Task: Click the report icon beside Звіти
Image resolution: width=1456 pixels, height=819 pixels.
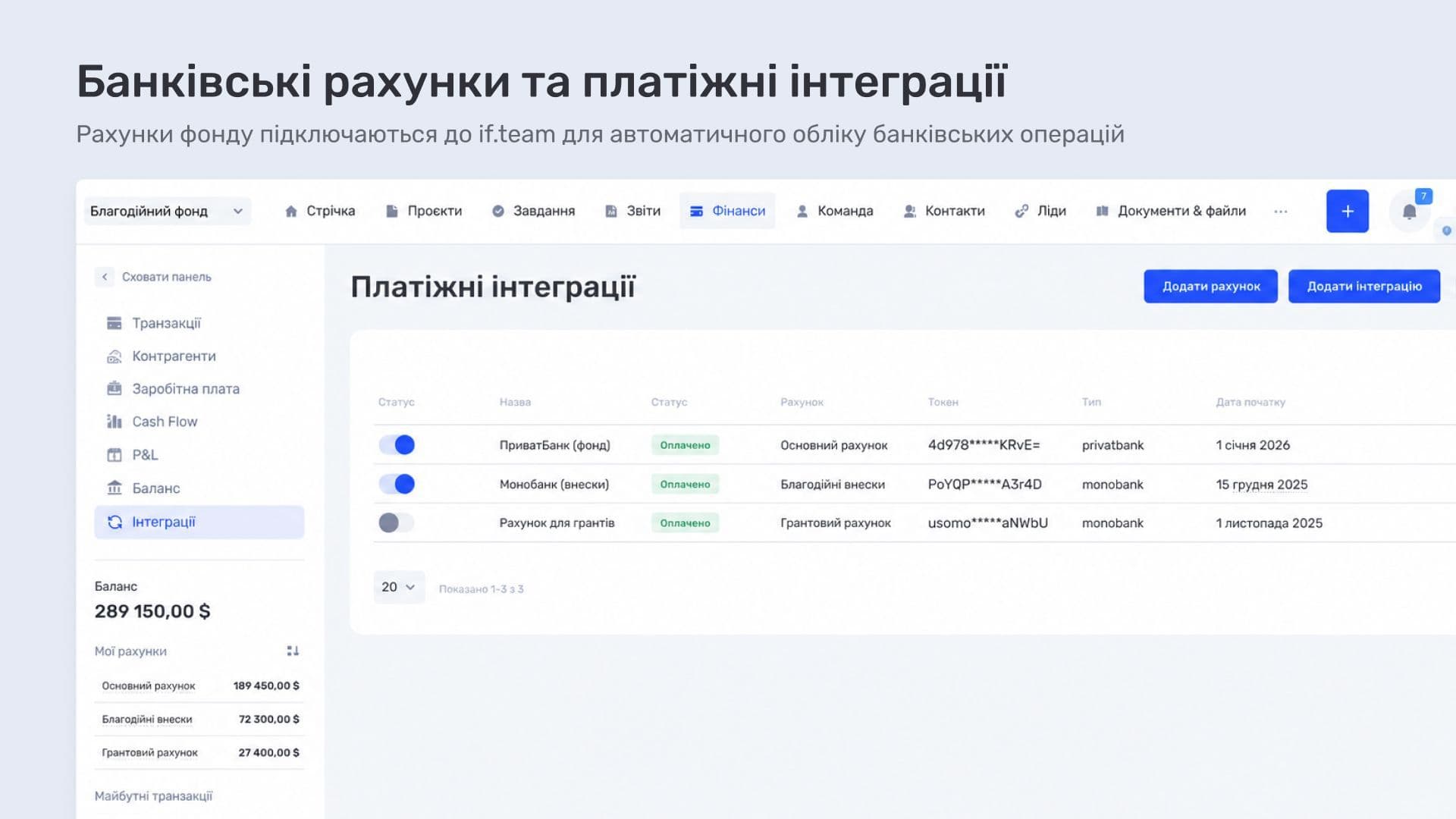Action: point(611,212)
